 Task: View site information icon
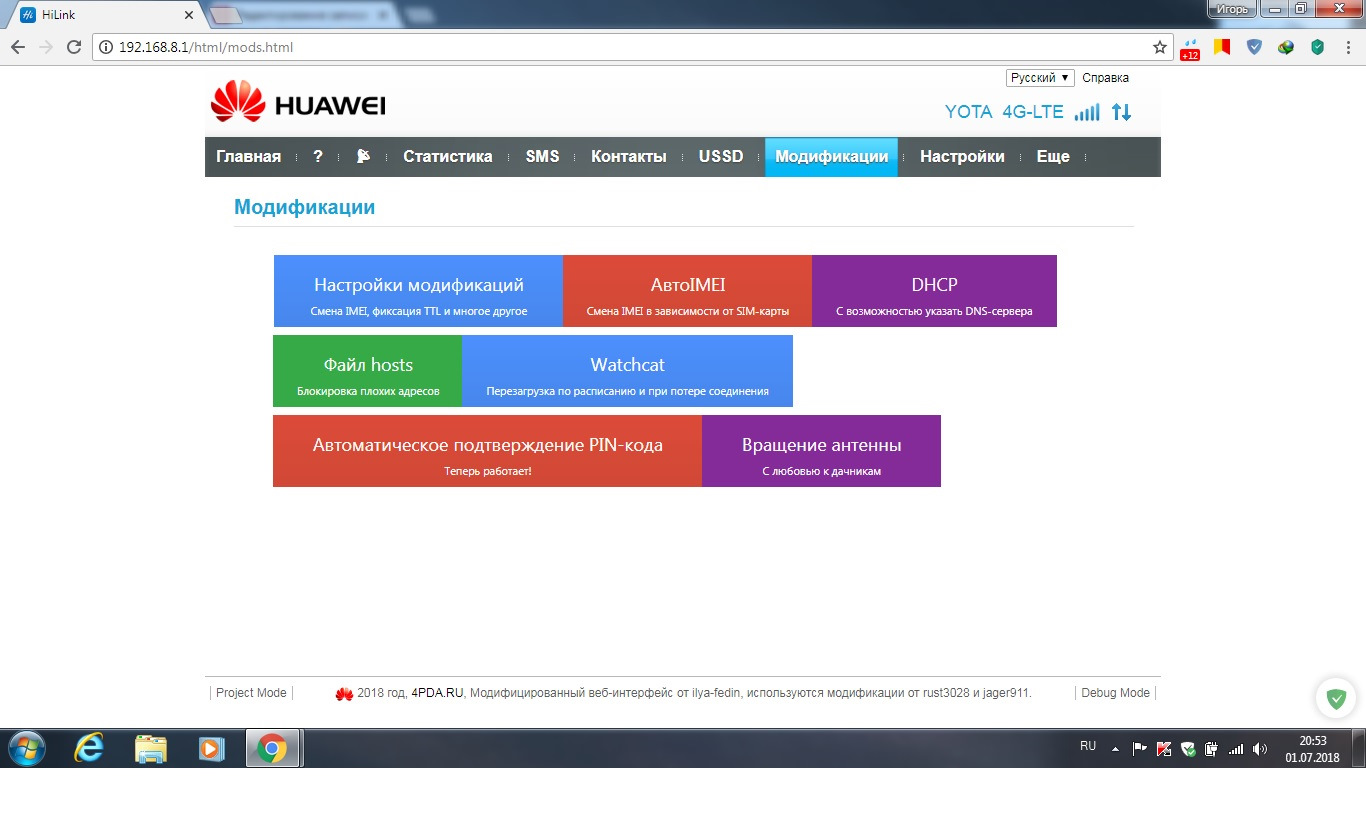coord(107,47)
